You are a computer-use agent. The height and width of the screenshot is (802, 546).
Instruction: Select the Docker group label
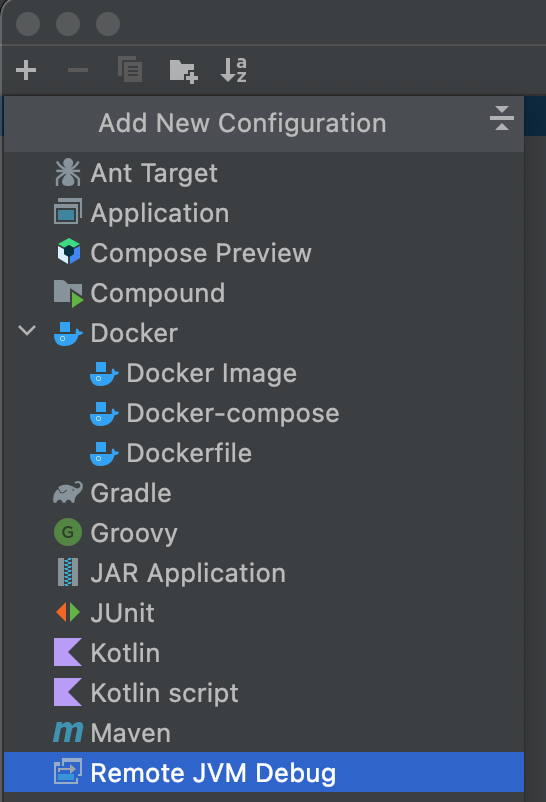pos(134,333)
